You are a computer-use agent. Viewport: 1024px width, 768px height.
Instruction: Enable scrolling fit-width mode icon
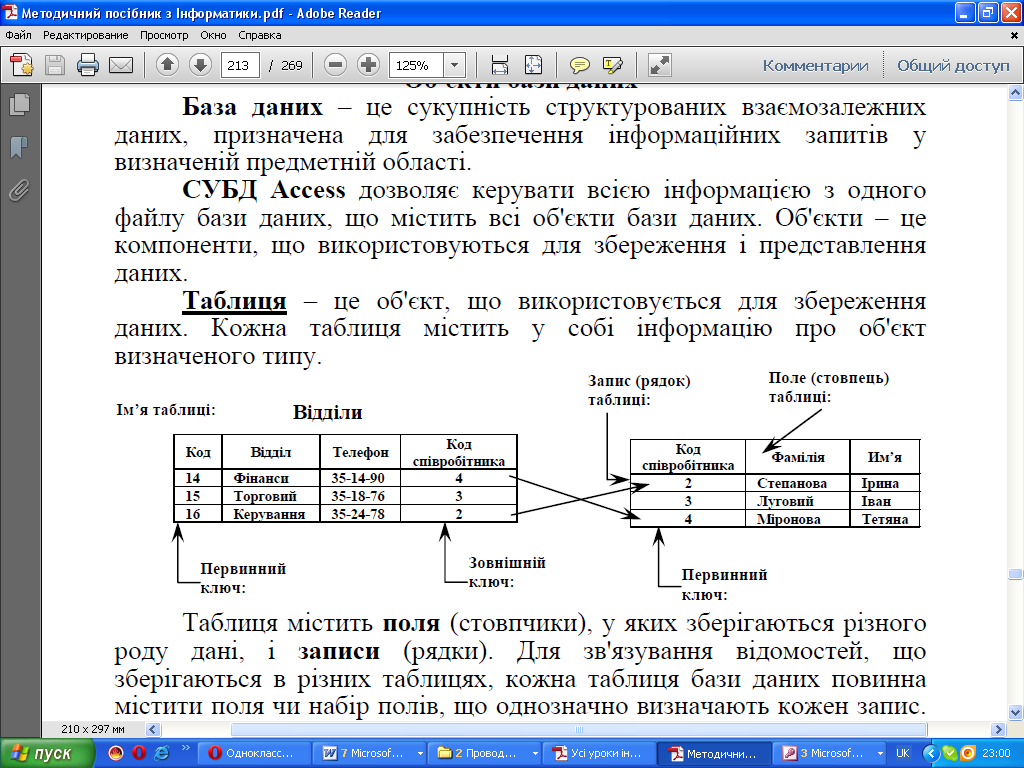tap(500, 65)
